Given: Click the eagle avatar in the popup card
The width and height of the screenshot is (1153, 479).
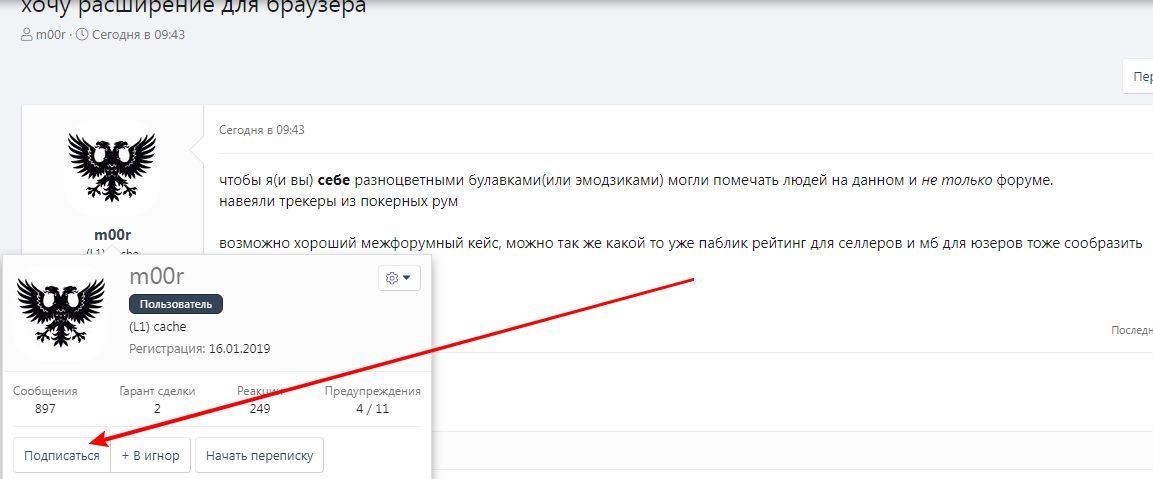Looking at the screenshot, I should point(61,312).
